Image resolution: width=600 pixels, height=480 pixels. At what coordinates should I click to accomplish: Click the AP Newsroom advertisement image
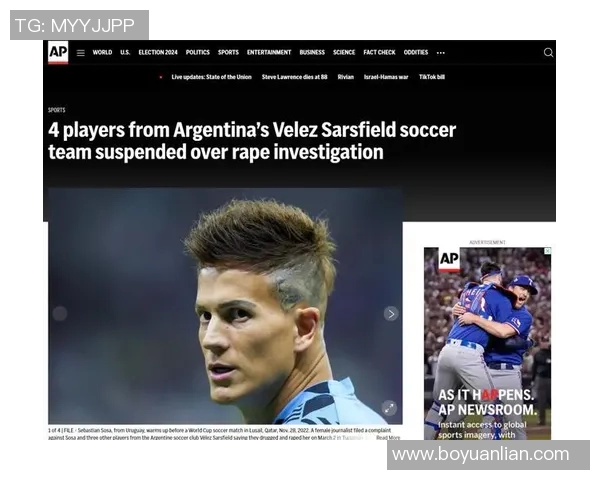click(487, 343)
